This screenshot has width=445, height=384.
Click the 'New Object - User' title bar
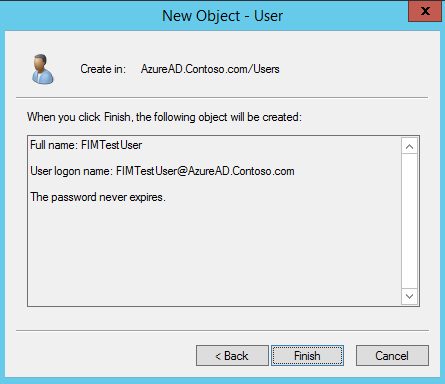222,16
